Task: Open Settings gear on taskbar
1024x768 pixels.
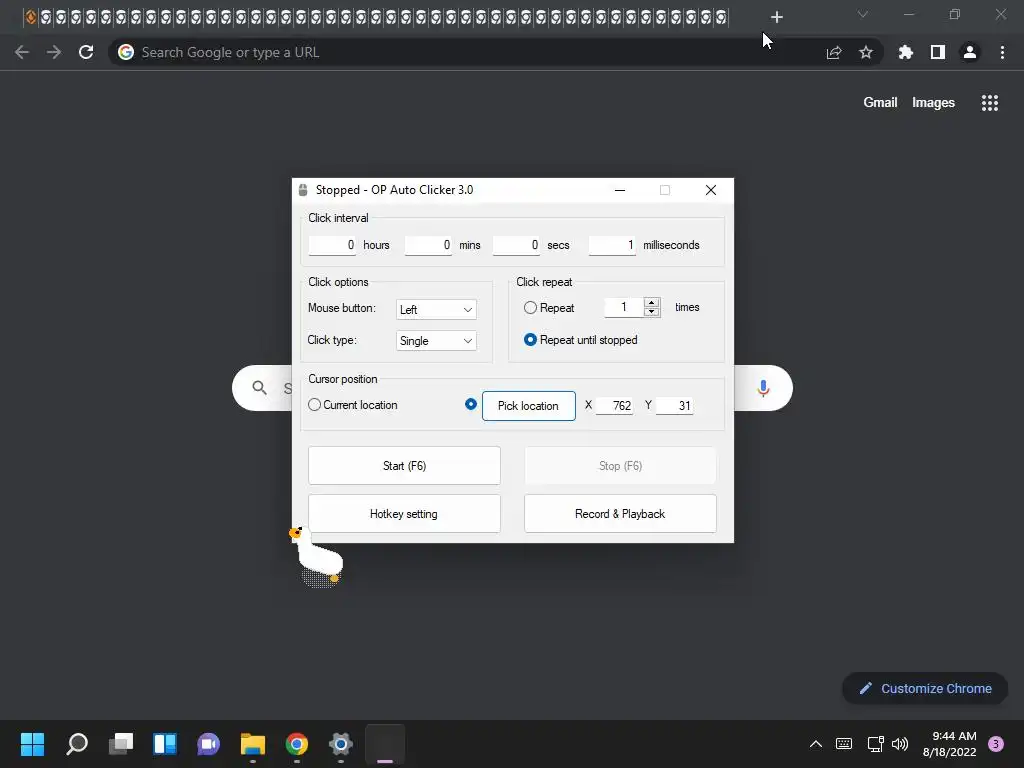Action: (340, 744)
